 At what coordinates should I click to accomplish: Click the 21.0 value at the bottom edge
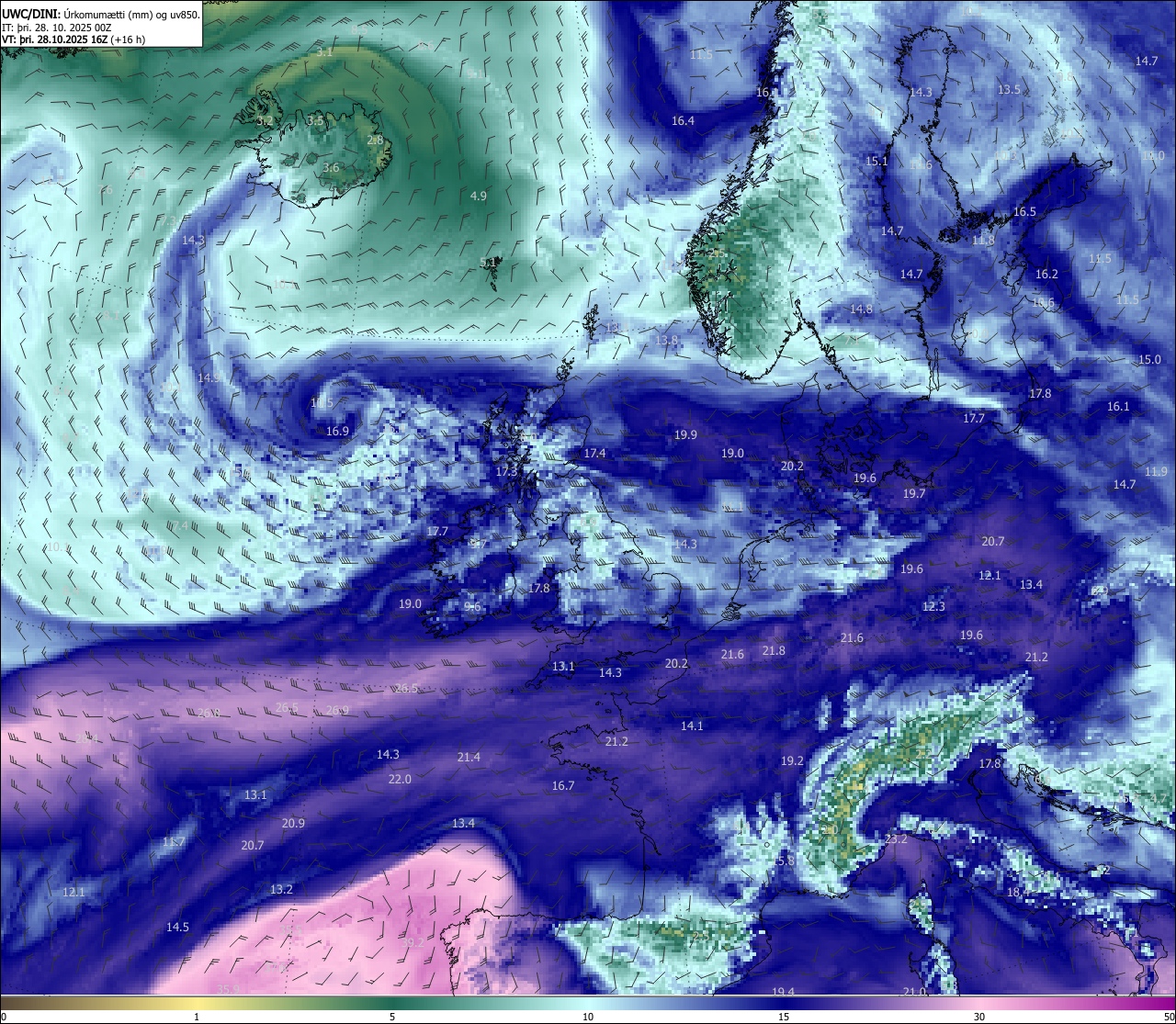pyautogui.click(x=914, y=992)
